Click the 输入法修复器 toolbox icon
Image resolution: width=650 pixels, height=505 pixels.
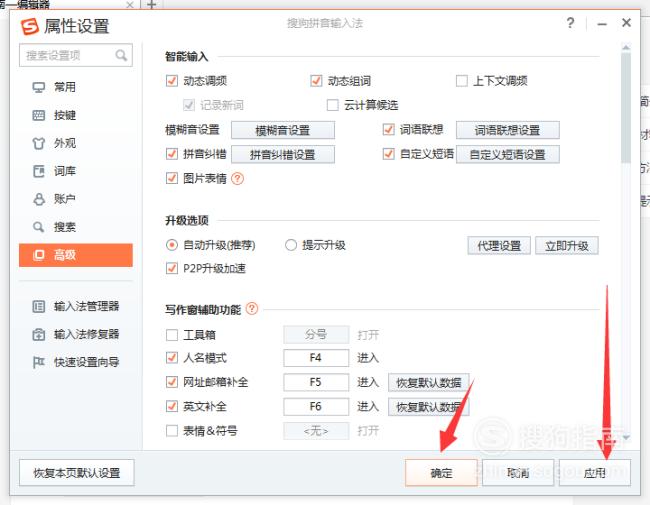coord(39,335)
